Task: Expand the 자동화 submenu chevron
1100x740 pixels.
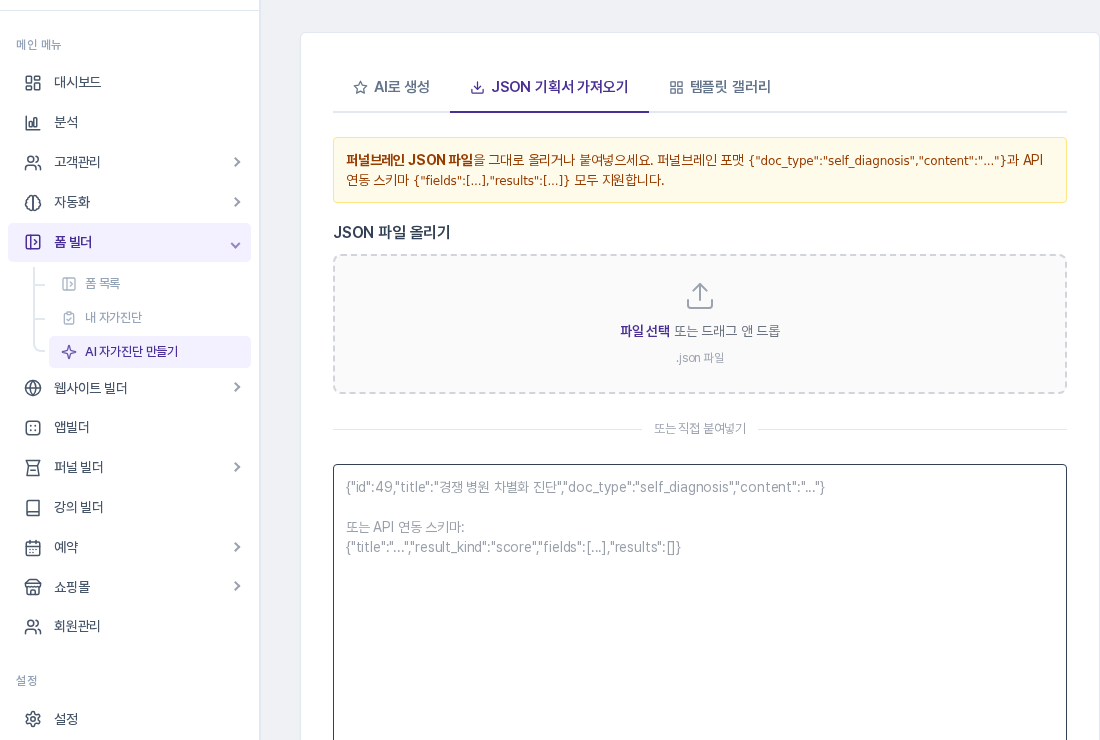Action: 237,202
